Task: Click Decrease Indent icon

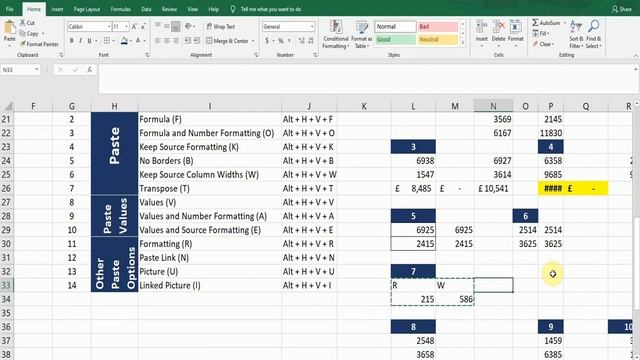Action: (x=188, y=40)
